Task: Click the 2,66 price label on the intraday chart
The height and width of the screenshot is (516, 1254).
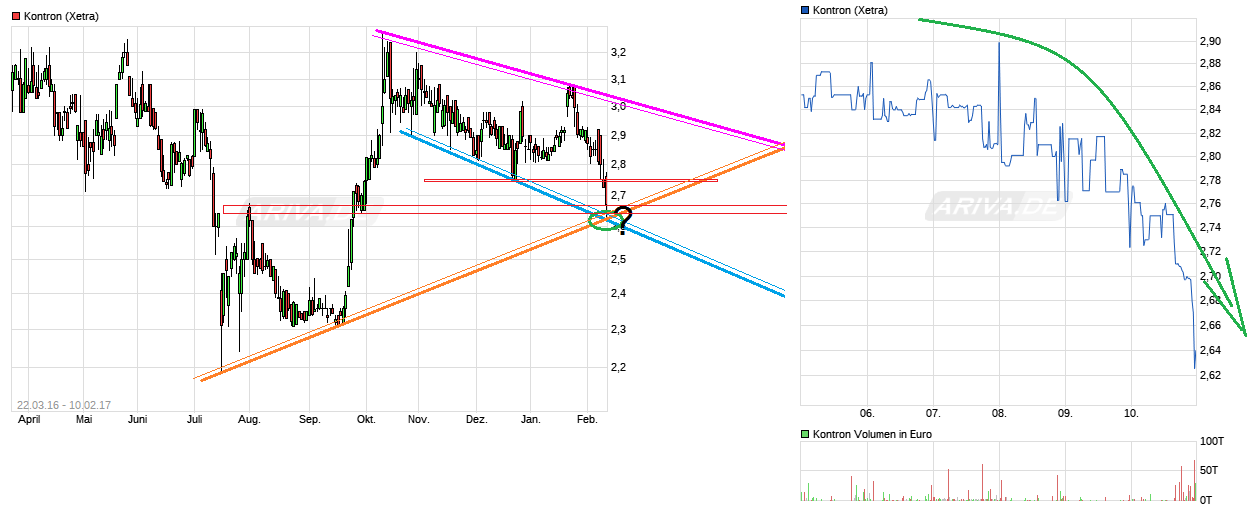Action: (x=1209, y=325)
